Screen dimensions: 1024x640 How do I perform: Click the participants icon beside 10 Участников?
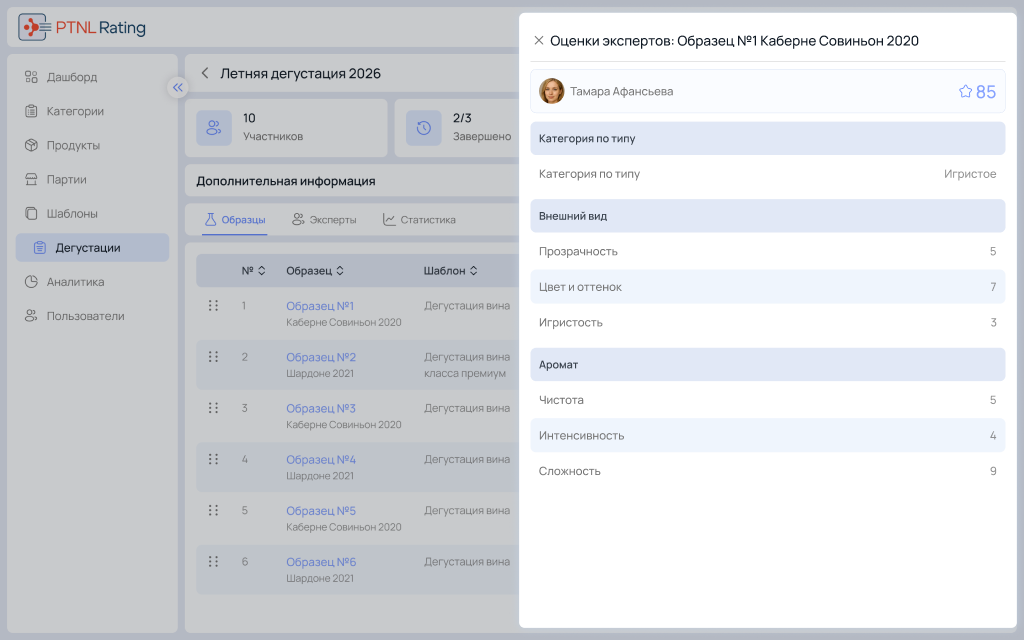pos(214,127)
